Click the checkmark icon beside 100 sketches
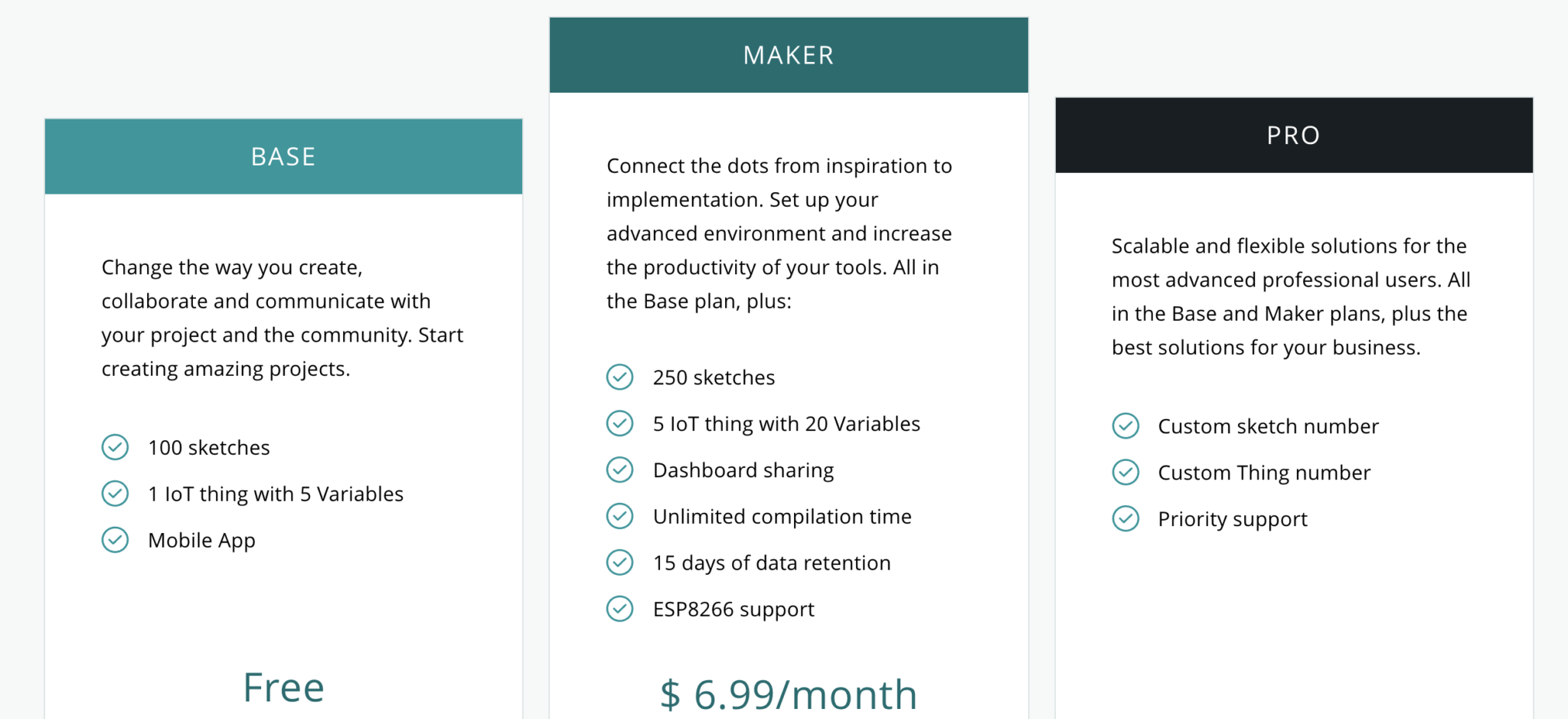This screenshot has height=719, width=1568. (x=115, y=447)
